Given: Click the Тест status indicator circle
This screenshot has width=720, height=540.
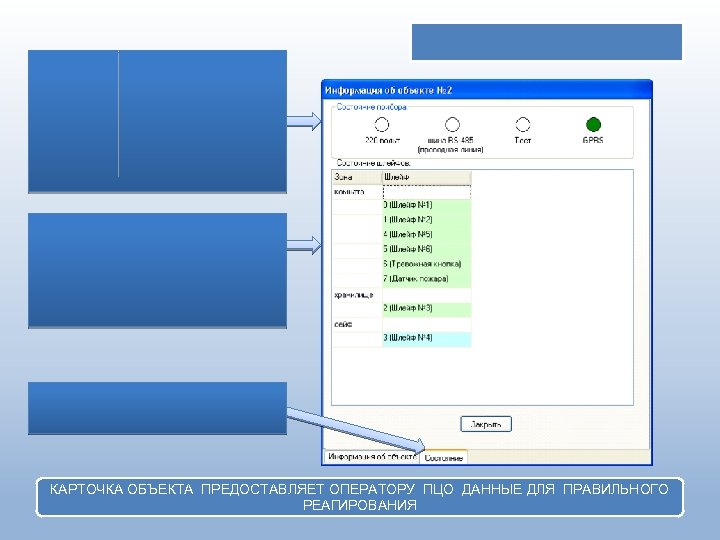Looking at the screenshot, I should pyautogui.click(x=523, y=124).
